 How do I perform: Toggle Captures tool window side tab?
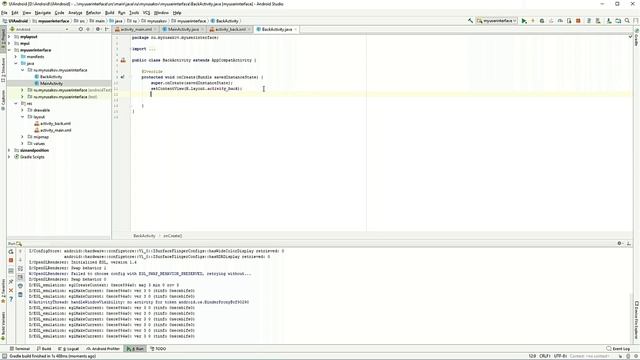3,100
